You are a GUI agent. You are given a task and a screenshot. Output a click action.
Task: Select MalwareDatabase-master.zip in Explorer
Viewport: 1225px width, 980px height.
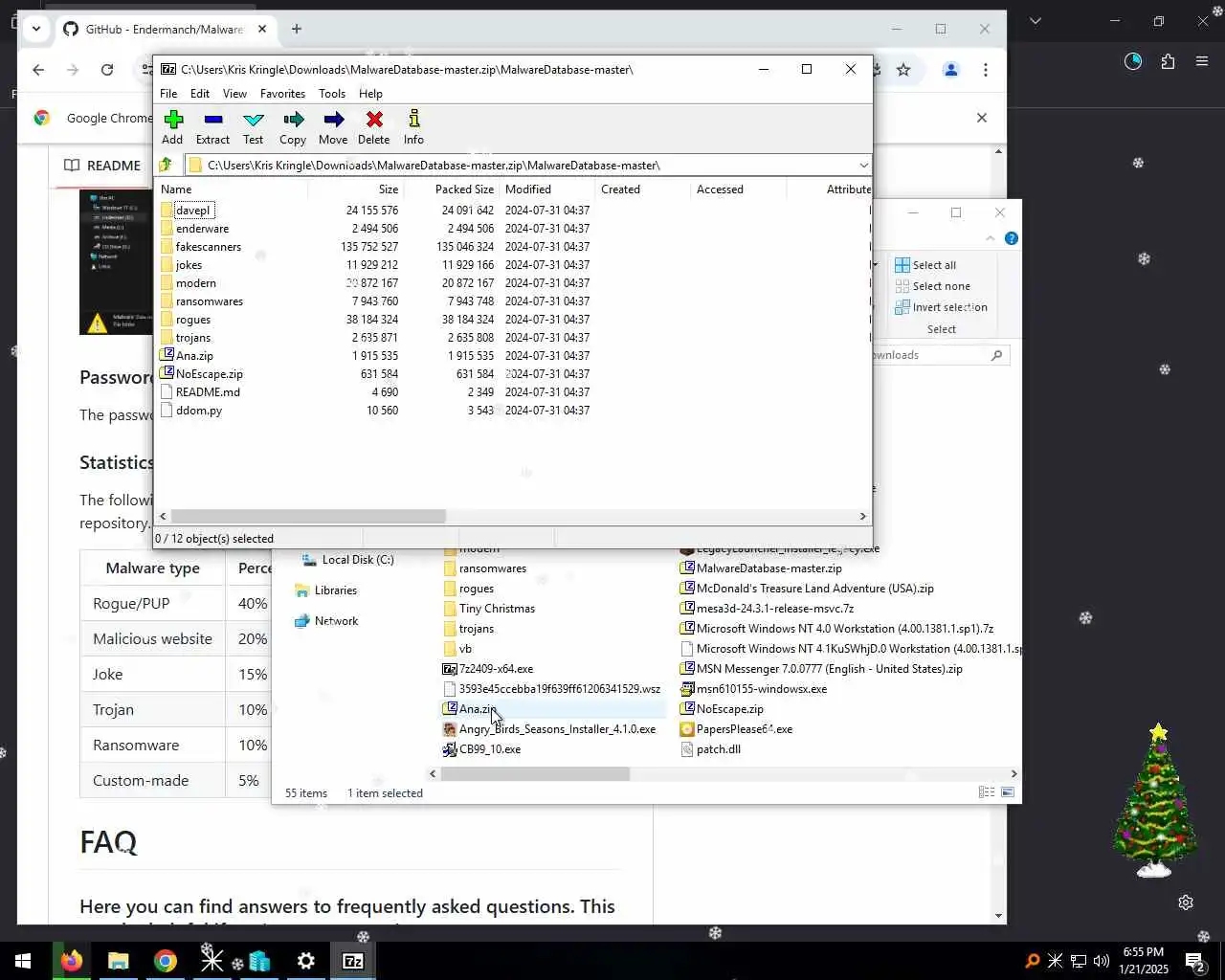pos(761,568)
